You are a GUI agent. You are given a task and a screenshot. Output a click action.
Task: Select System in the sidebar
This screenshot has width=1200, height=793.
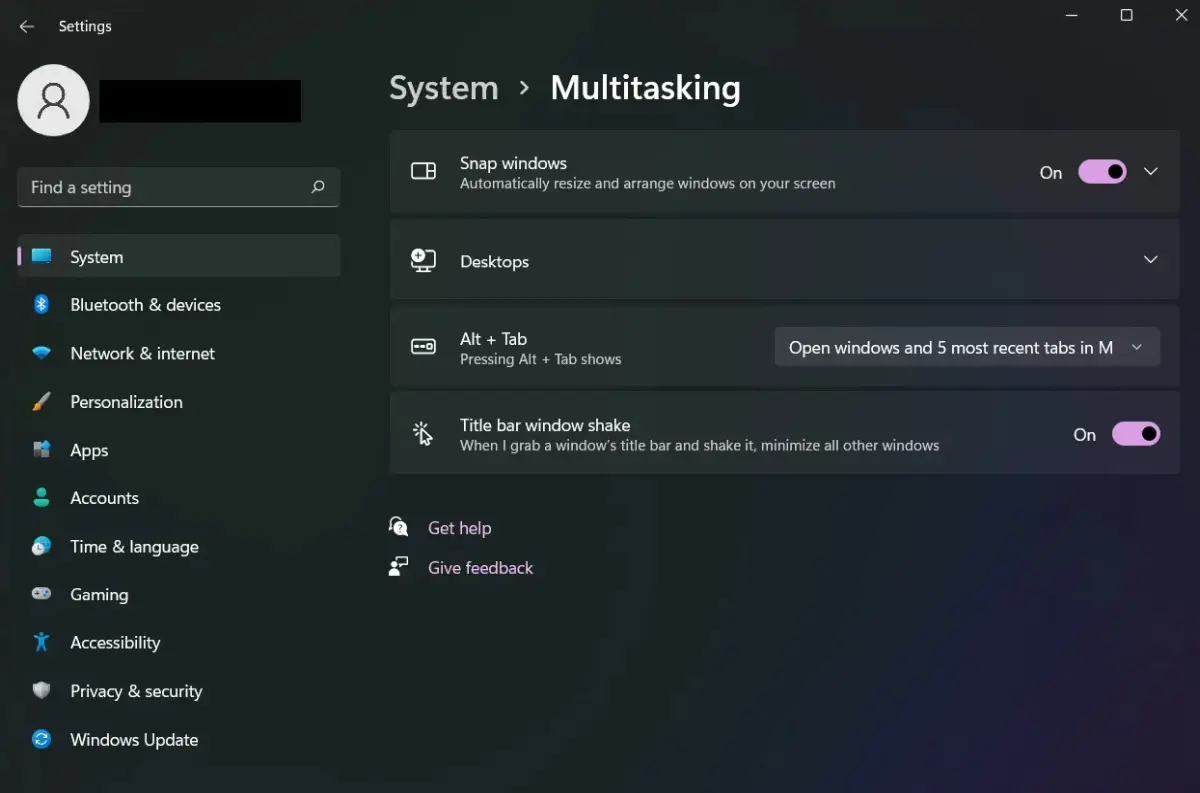pyautogui.click(x=96, y=256)
